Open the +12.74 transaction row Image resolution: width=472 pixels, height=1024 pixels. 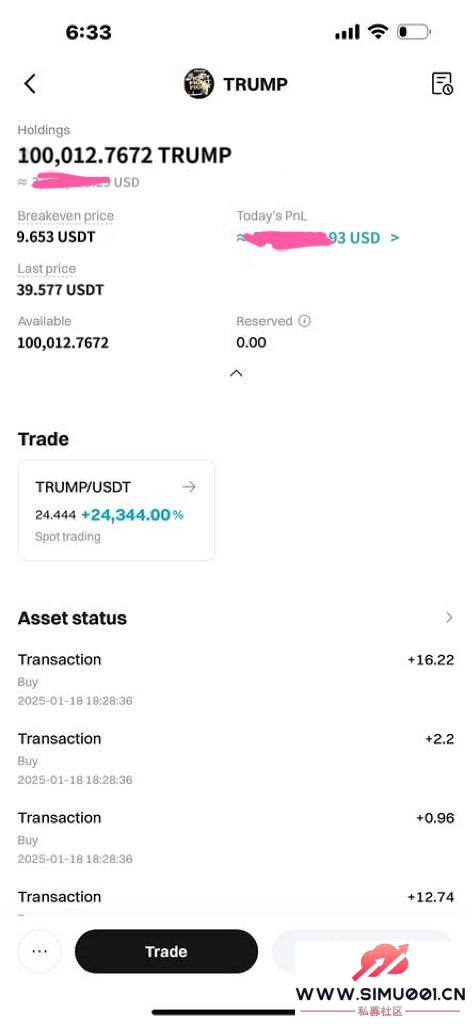tap(236, 901)
